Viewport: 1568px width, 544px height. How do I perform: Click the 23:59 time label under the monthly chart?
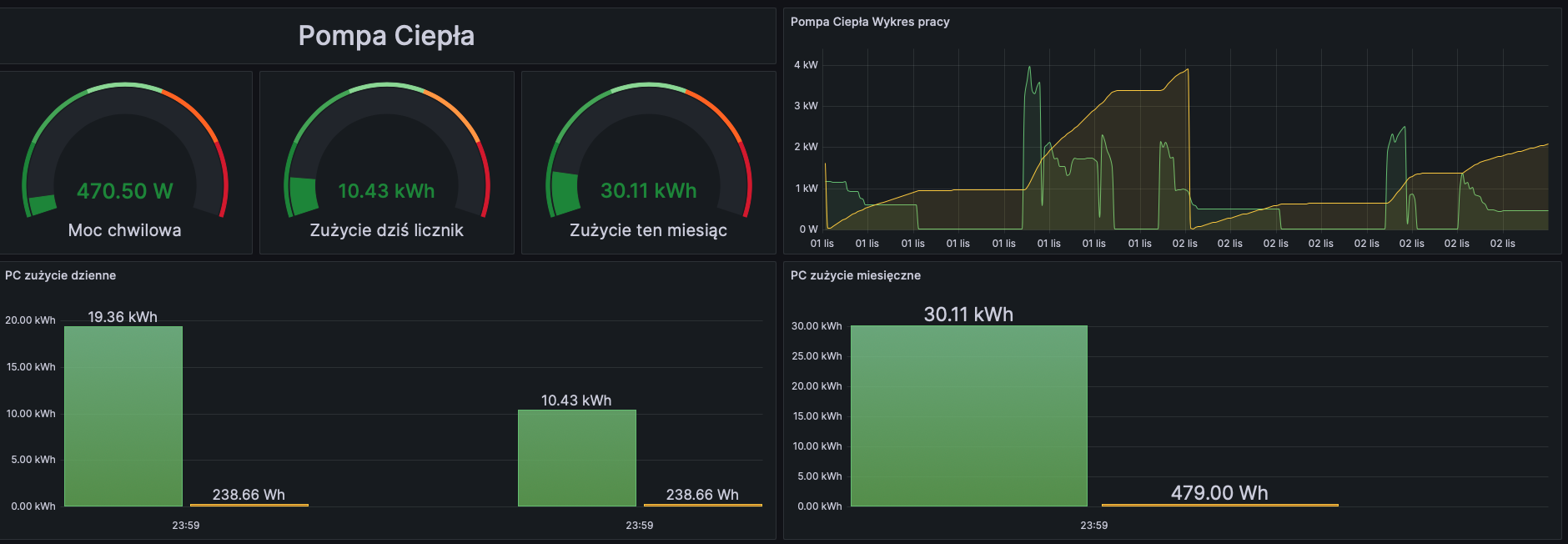[x=1093, y=526]
